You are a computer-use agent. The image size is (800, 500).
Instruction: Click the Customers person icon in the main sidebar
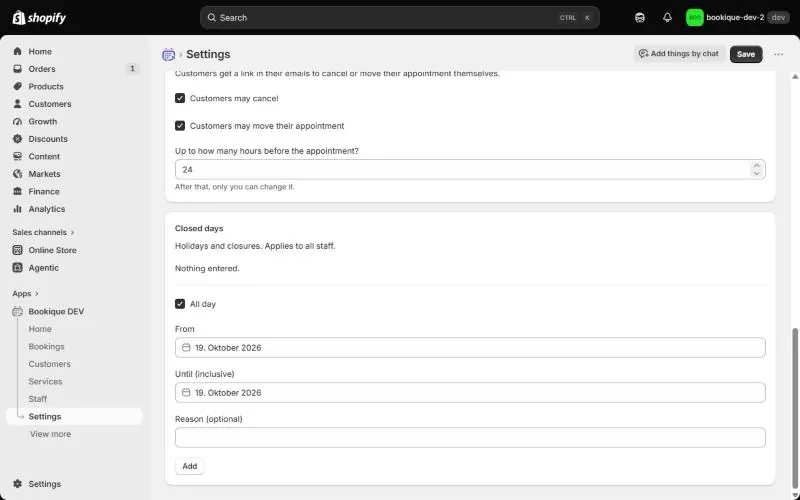coord(18,104)
